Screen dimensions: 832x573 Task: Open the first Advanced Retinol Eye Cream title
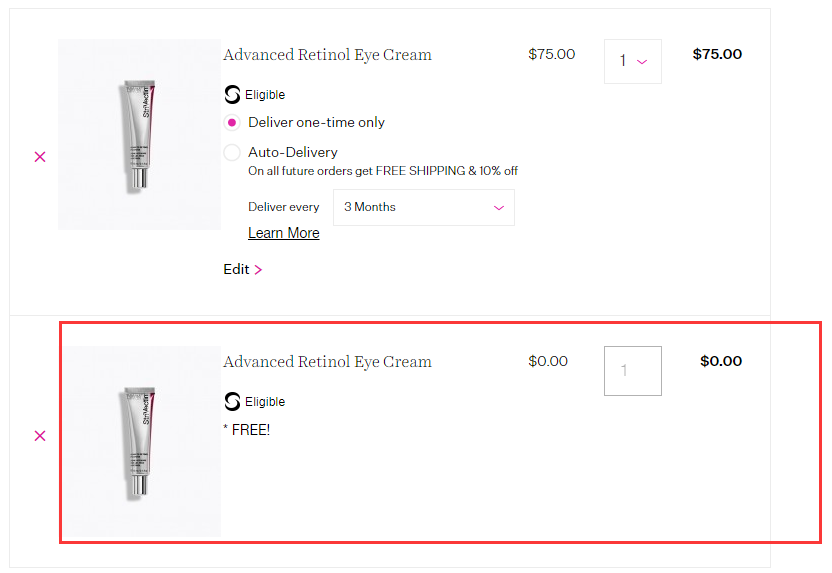click(x=327, y=55)
